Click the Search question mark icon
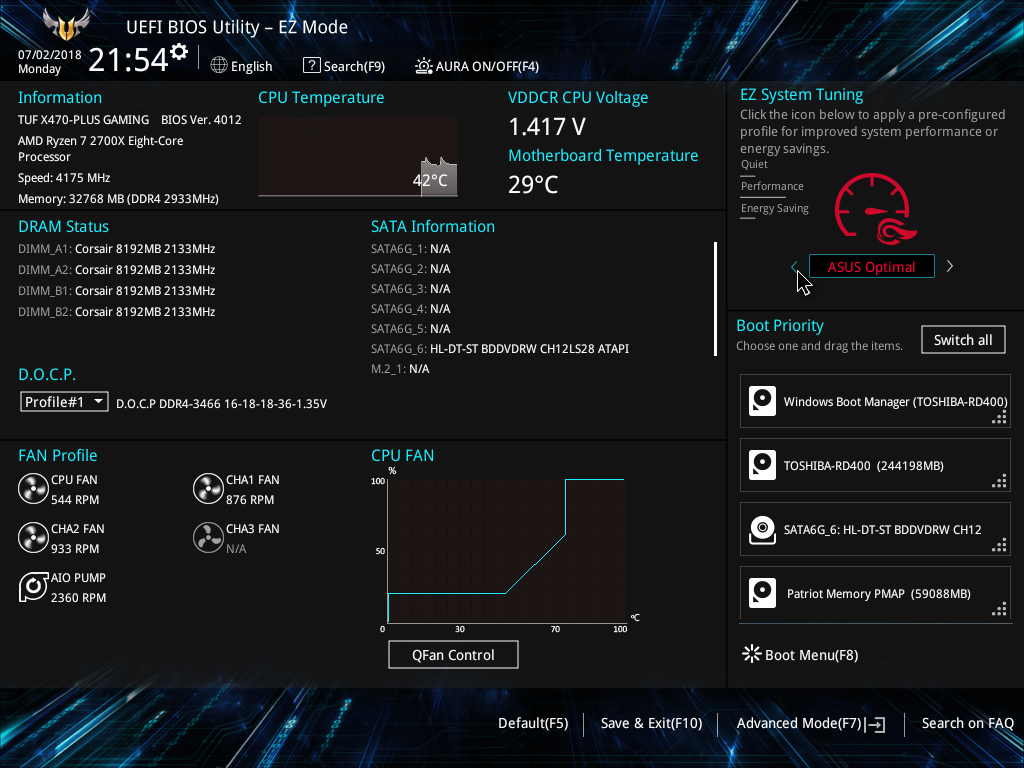The width and height of the screenshot is (1024, 768). point(312,65)
